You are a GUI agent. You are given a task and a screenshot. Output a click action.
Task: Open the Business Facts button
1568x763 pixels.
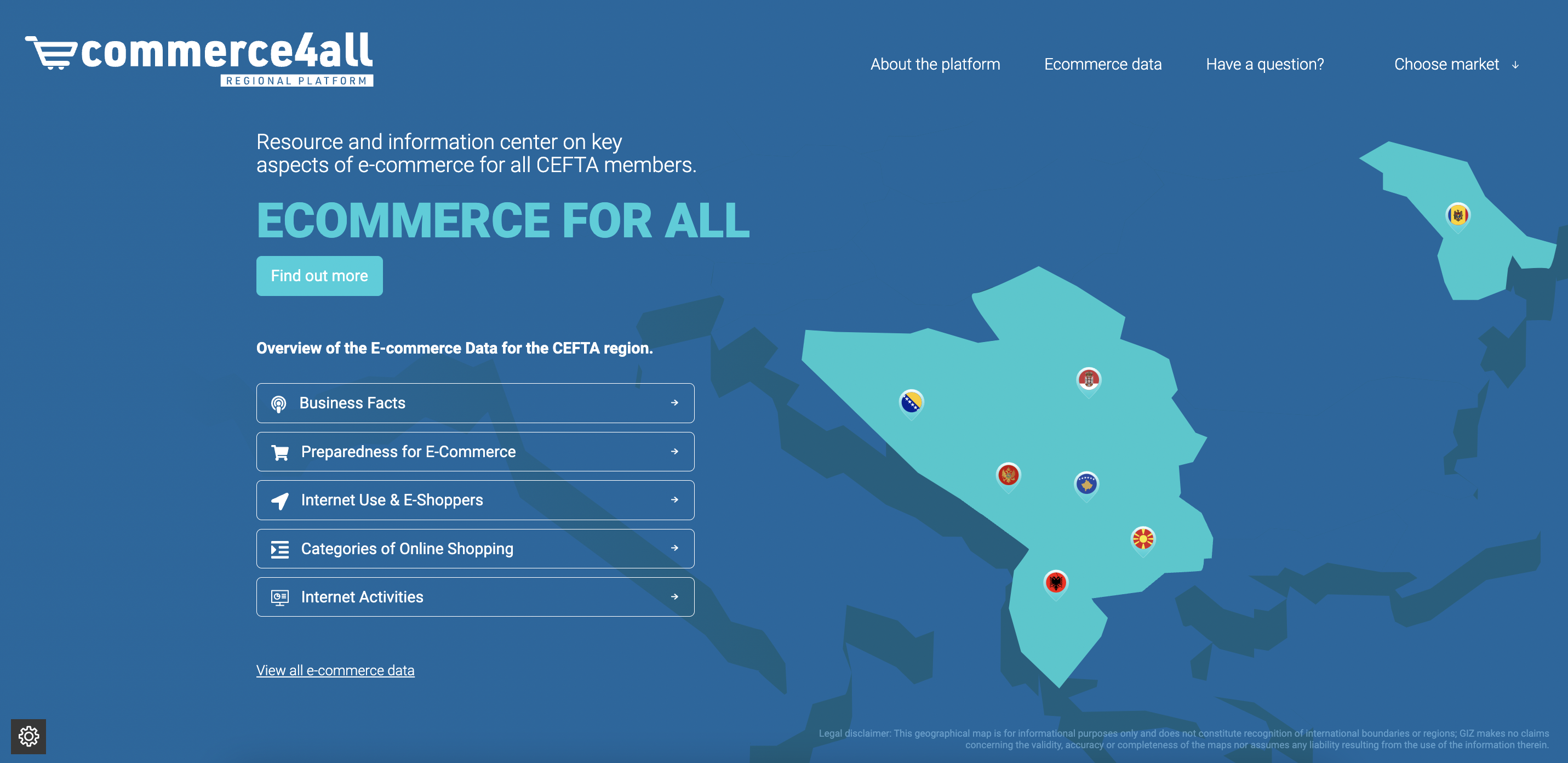[475, 403]
